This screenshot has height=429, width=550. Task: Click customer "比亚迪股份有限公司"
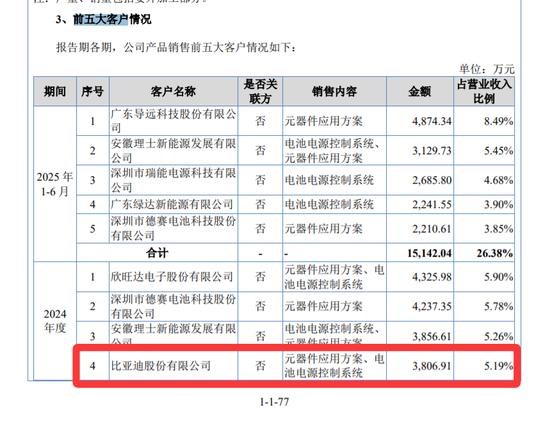pyautogui.click(x=161, y=366)
